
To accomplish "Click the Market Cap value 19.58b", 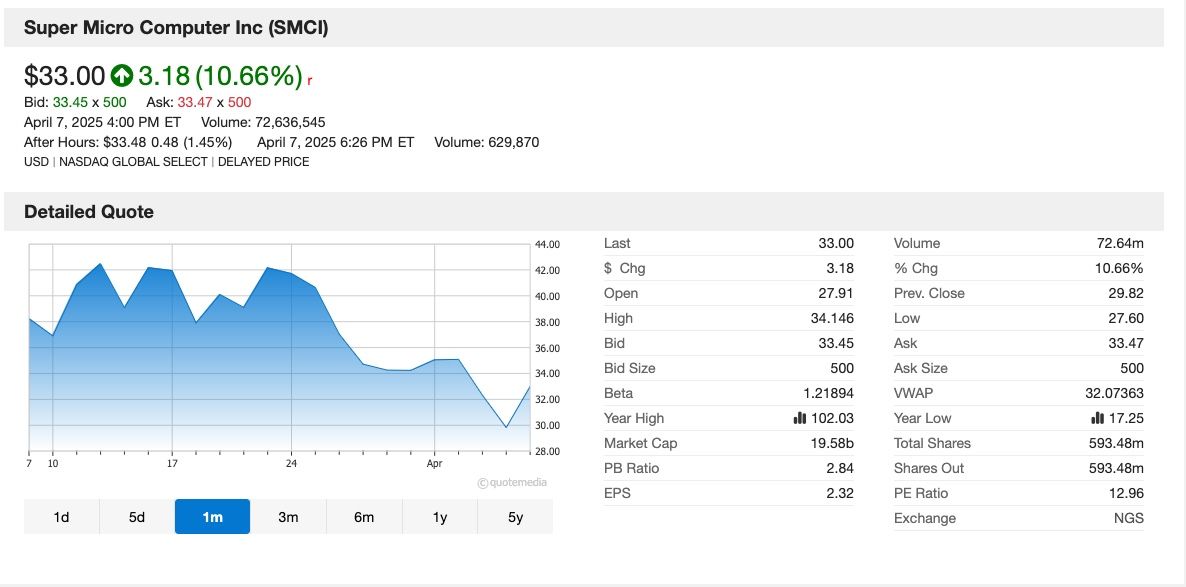I will 832,443.
